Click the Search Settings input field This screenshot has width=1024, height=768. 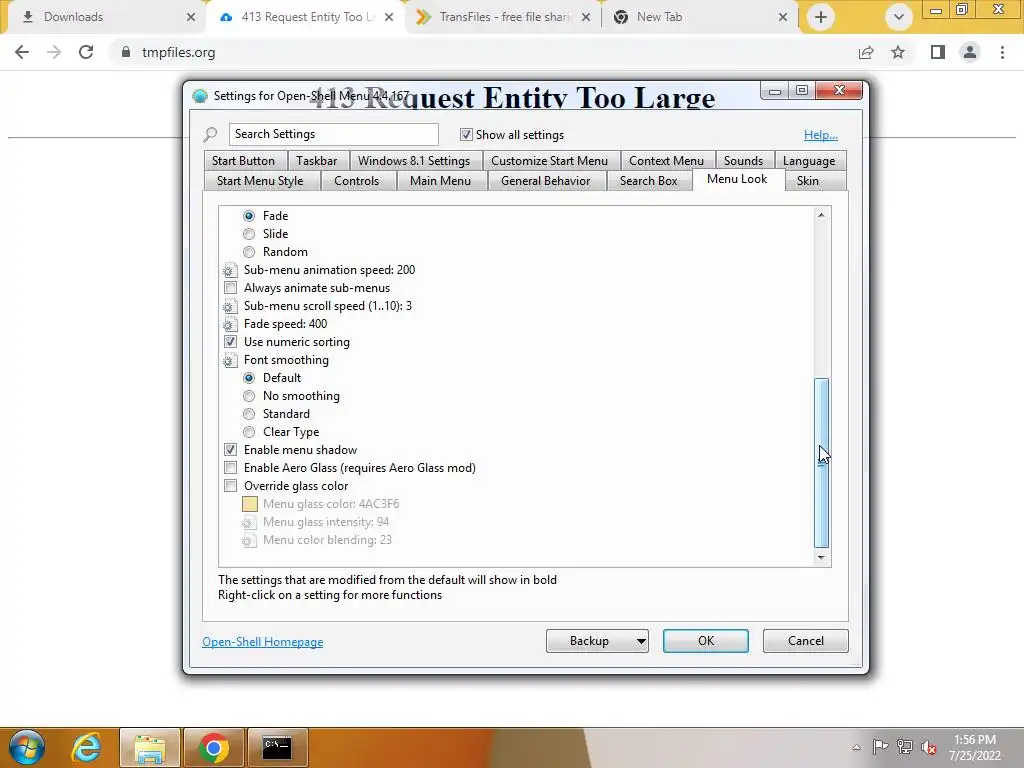[334, 135]
